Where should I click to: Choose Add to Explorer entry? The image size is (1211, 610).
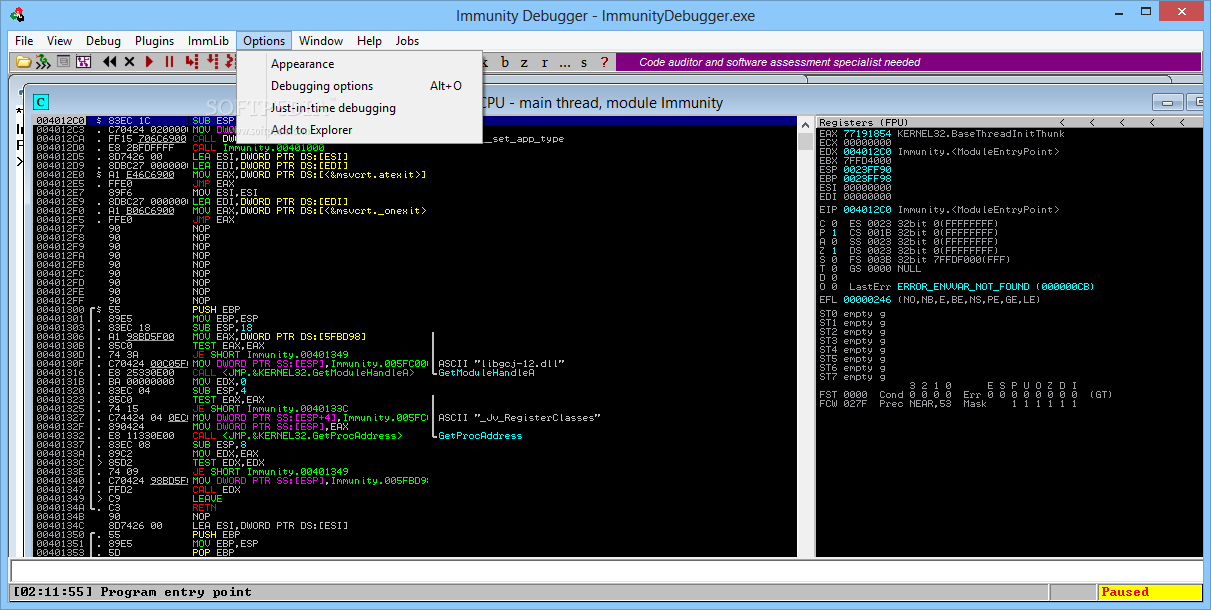360,130
